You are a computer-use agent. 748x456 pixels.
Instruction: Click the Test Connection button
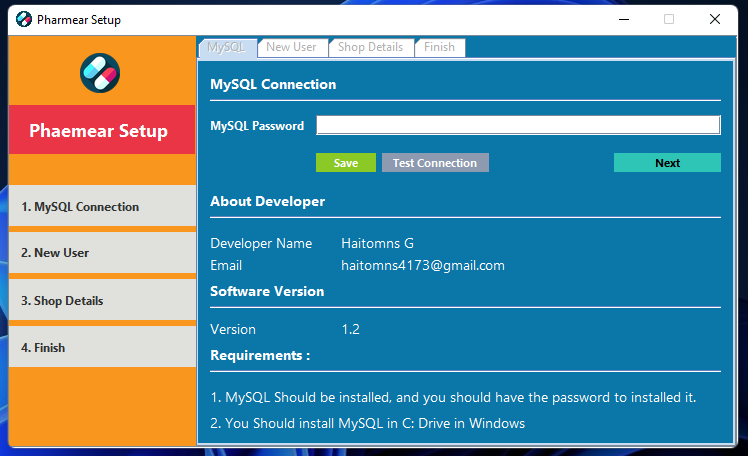click(x=435, y=163)
